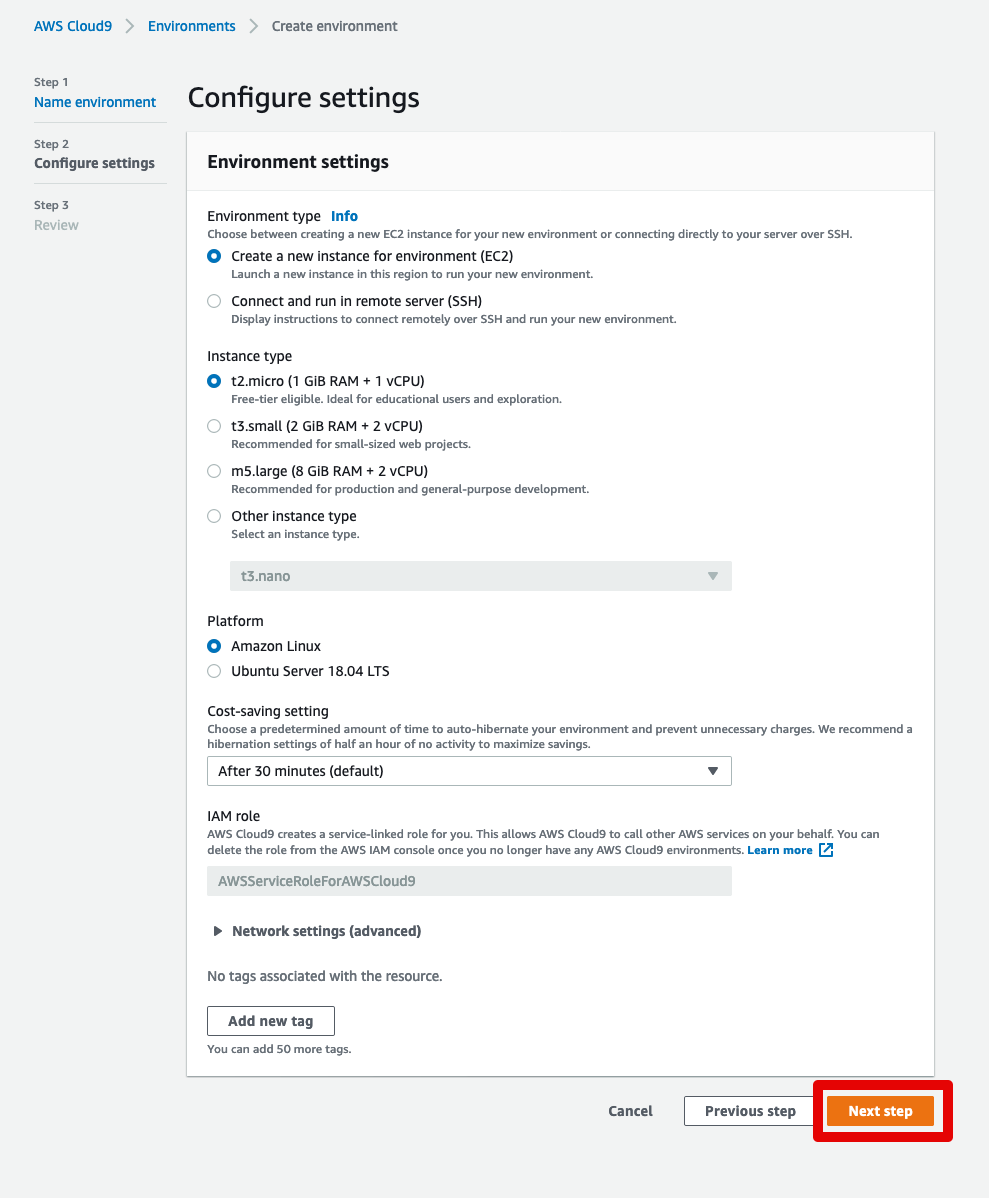989x1198 pixels.
Task: Select t3.small instance type
Action: tap(213, 425)
